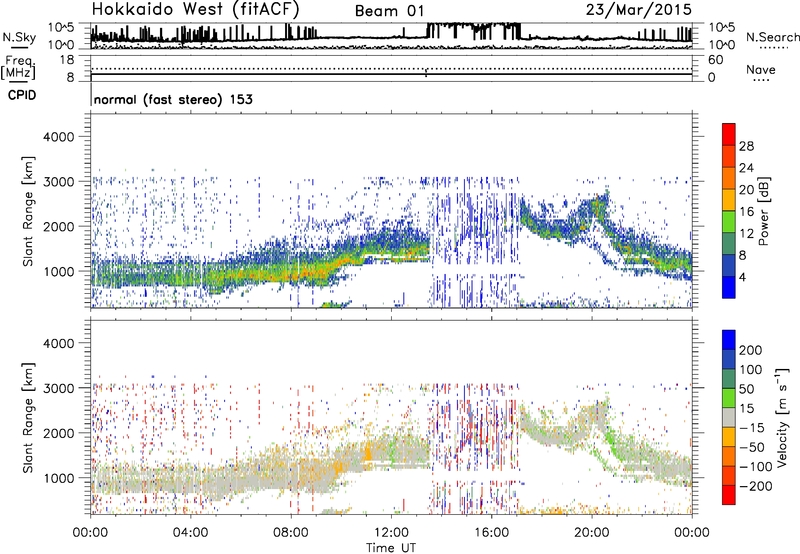Click the '08:00' time axis tick
This screenshot has height=554, width=800.
click(x=291, y=533)
